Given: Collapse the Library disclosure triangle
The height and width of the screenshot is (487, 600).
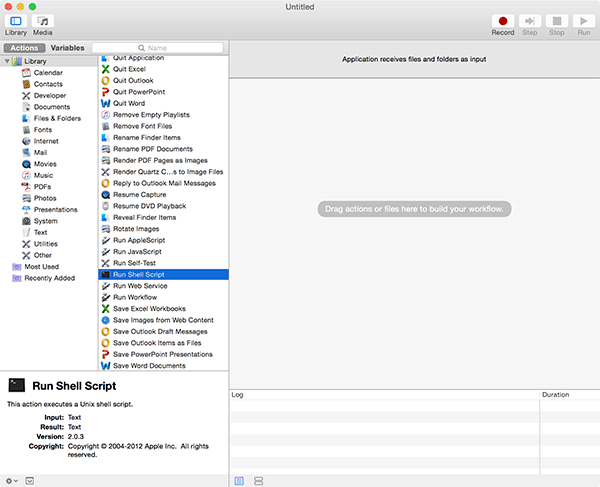Looking at the screenshot, I should 7,62.
